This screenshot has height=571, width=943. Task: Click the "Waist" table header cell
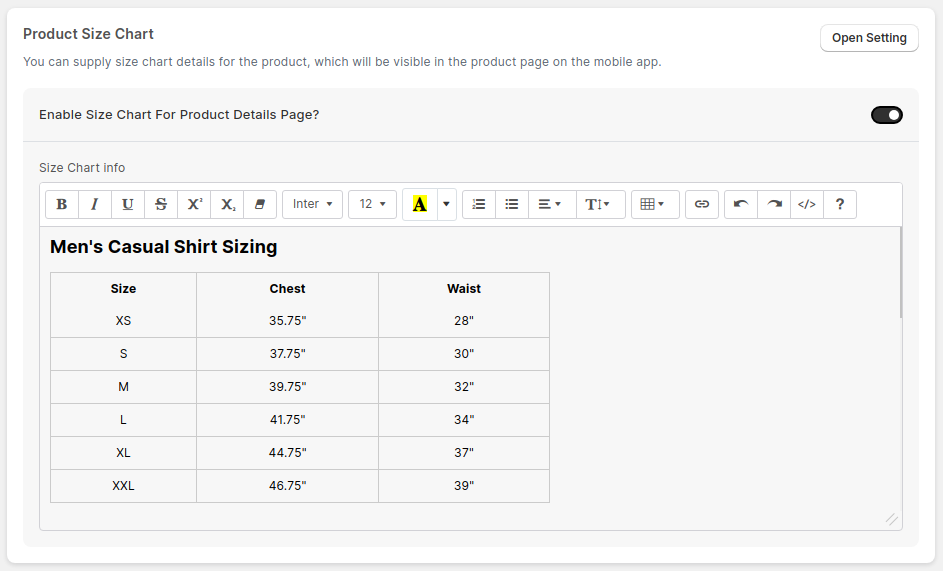pyautogui.click(x=464, y=289)
